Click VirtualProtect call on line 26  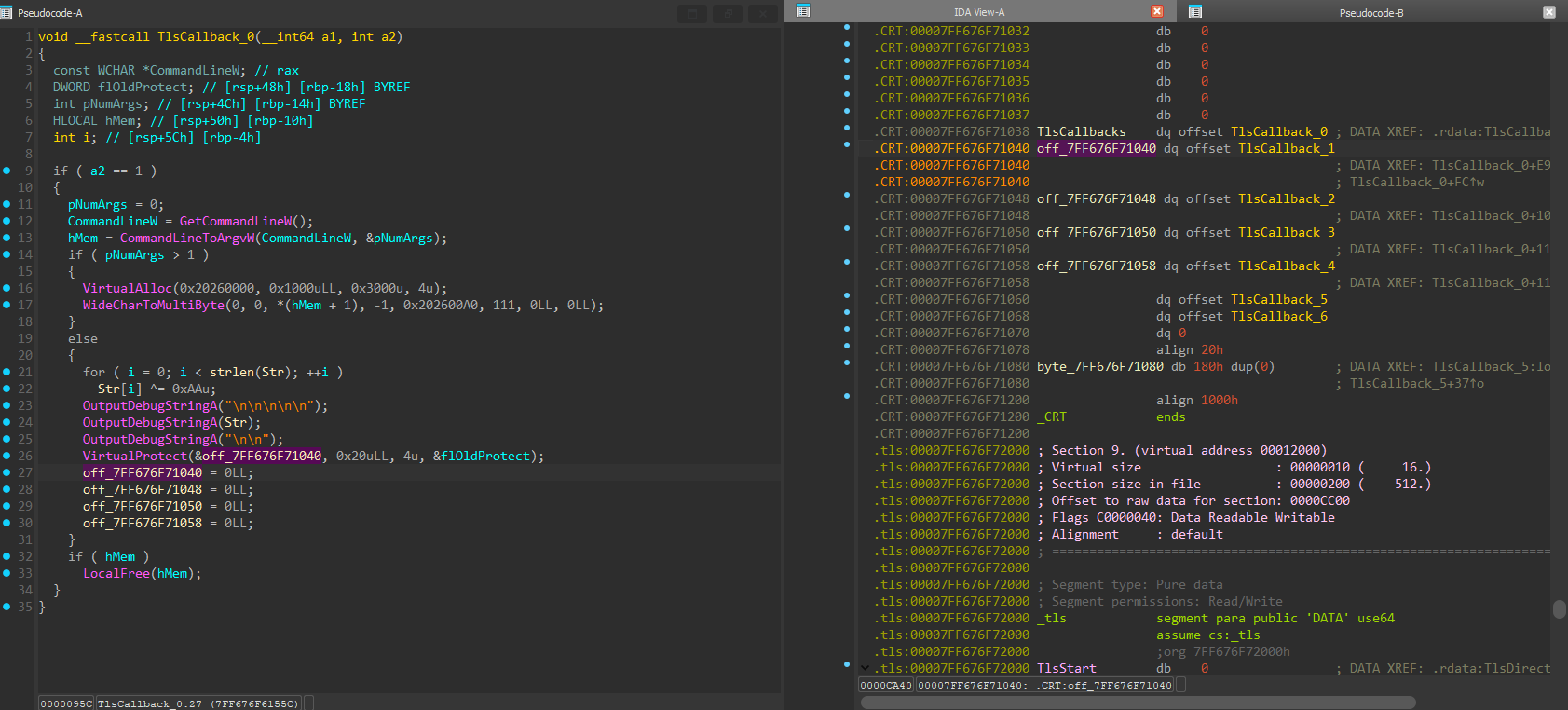coord(135,456)
